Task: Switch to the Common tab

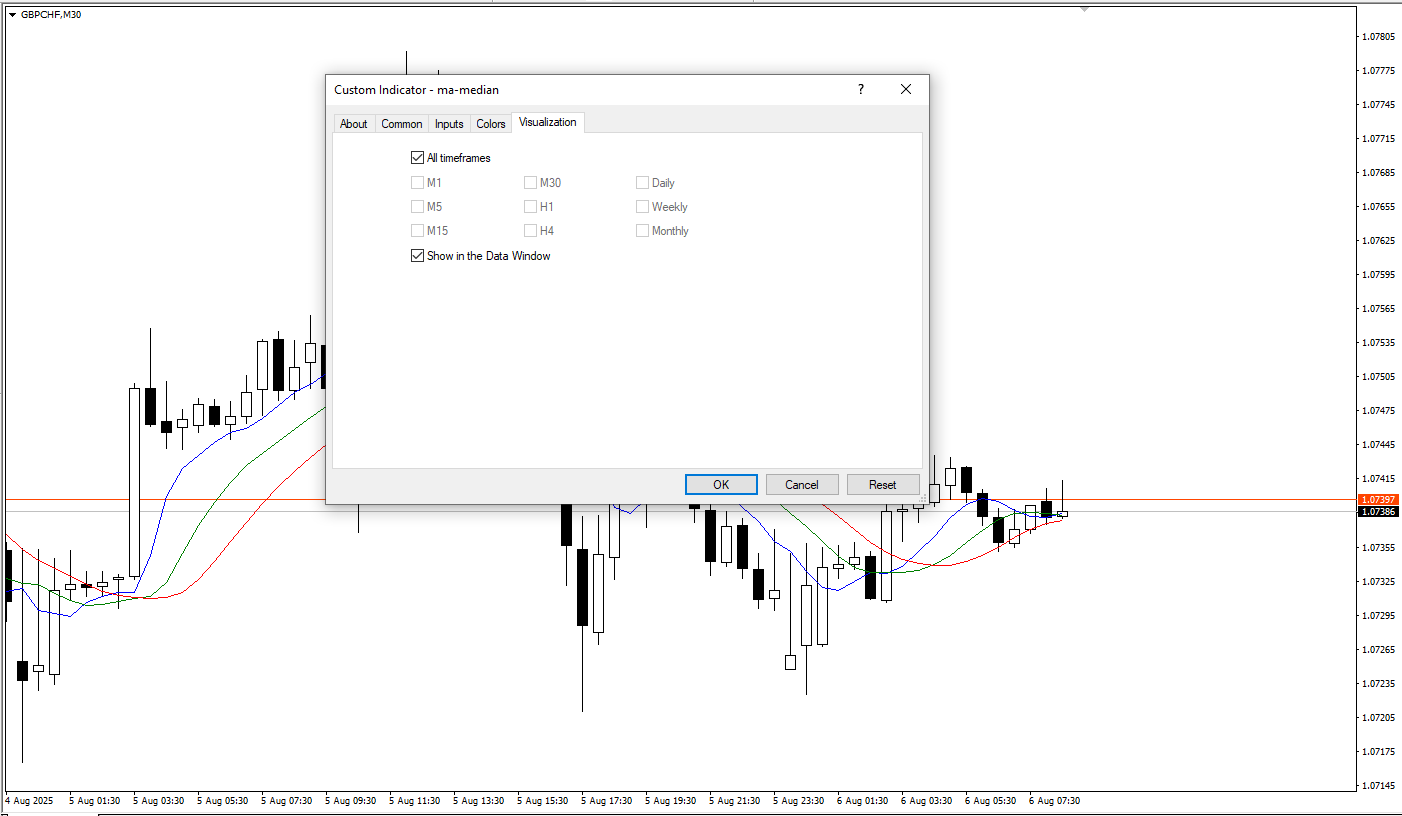Action: click(401, 124)
